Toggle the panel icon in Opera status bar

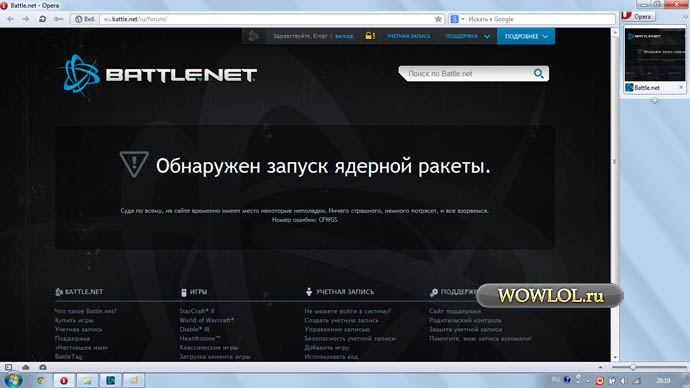[x=8, y=367]
